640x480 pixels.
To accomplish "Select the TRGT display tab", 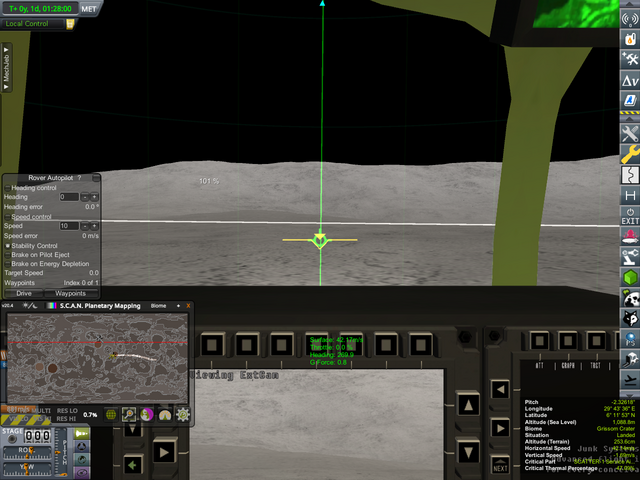I will (x=596, y=366).
